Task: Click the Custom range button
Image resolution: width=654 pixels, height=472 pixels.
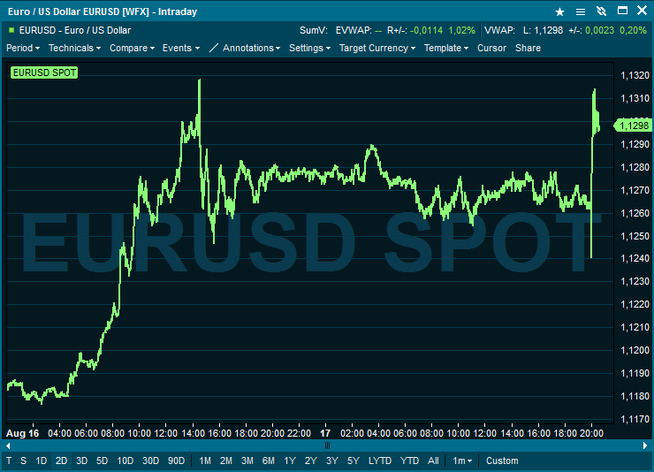Action: [502, 461]
